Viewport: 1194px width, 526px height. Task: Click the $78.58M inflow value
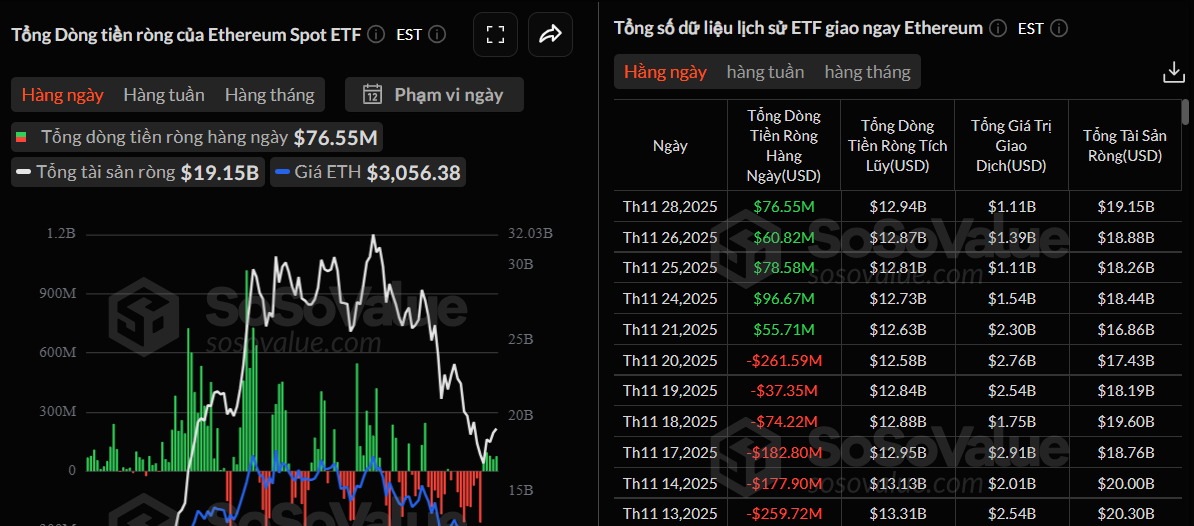point(784,267)
